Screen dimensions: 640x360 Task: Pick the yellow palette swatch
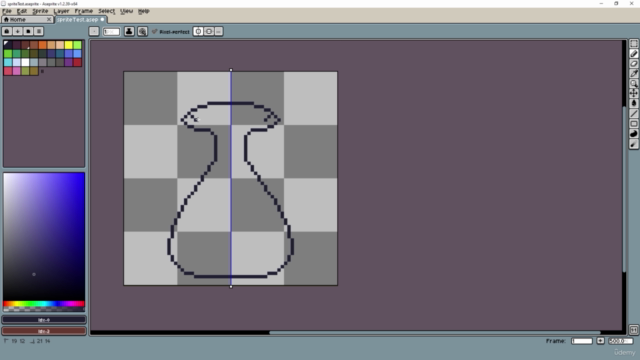(69, 44)
